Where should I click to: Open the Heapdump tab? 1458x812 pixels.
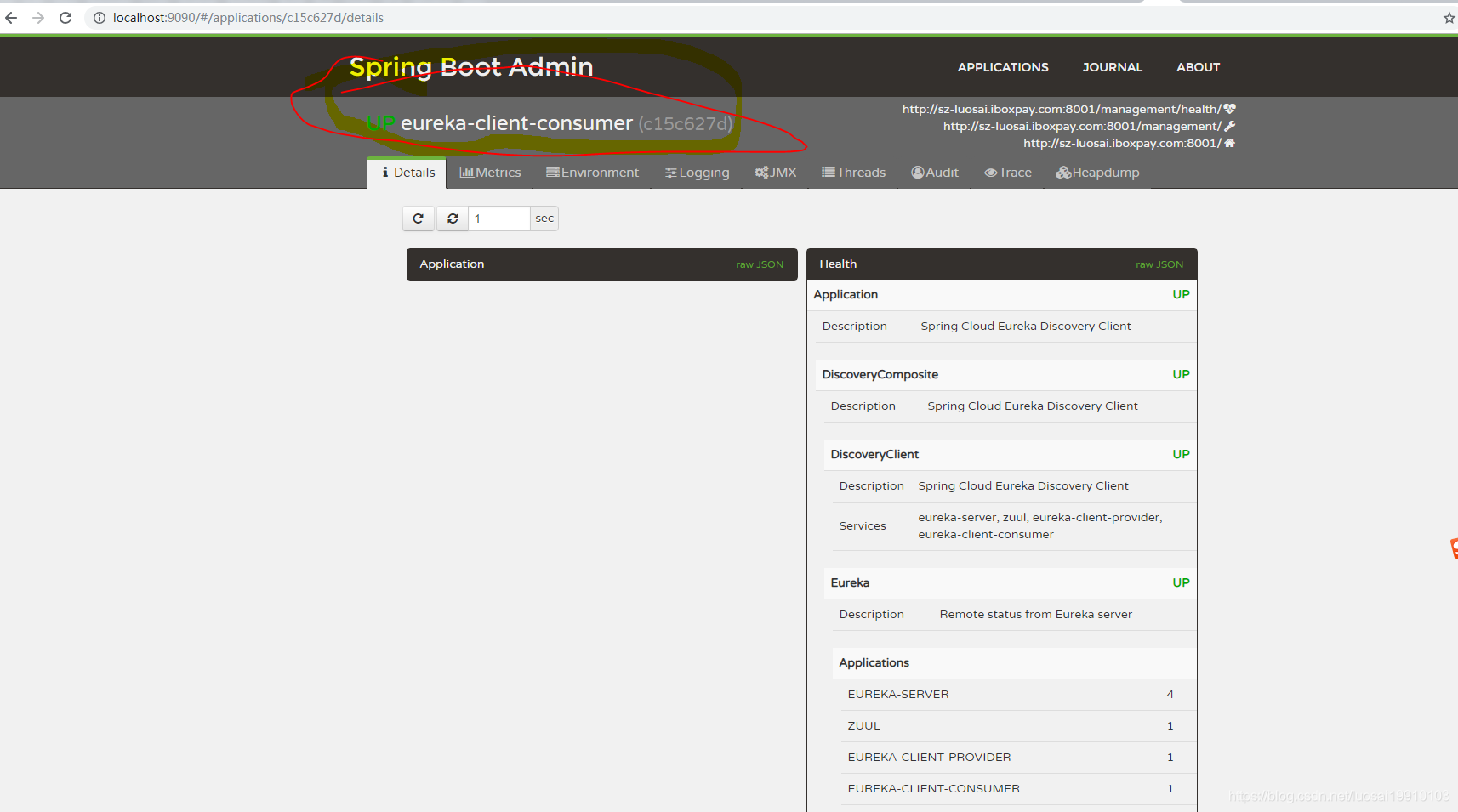[x=1097, y=173]
